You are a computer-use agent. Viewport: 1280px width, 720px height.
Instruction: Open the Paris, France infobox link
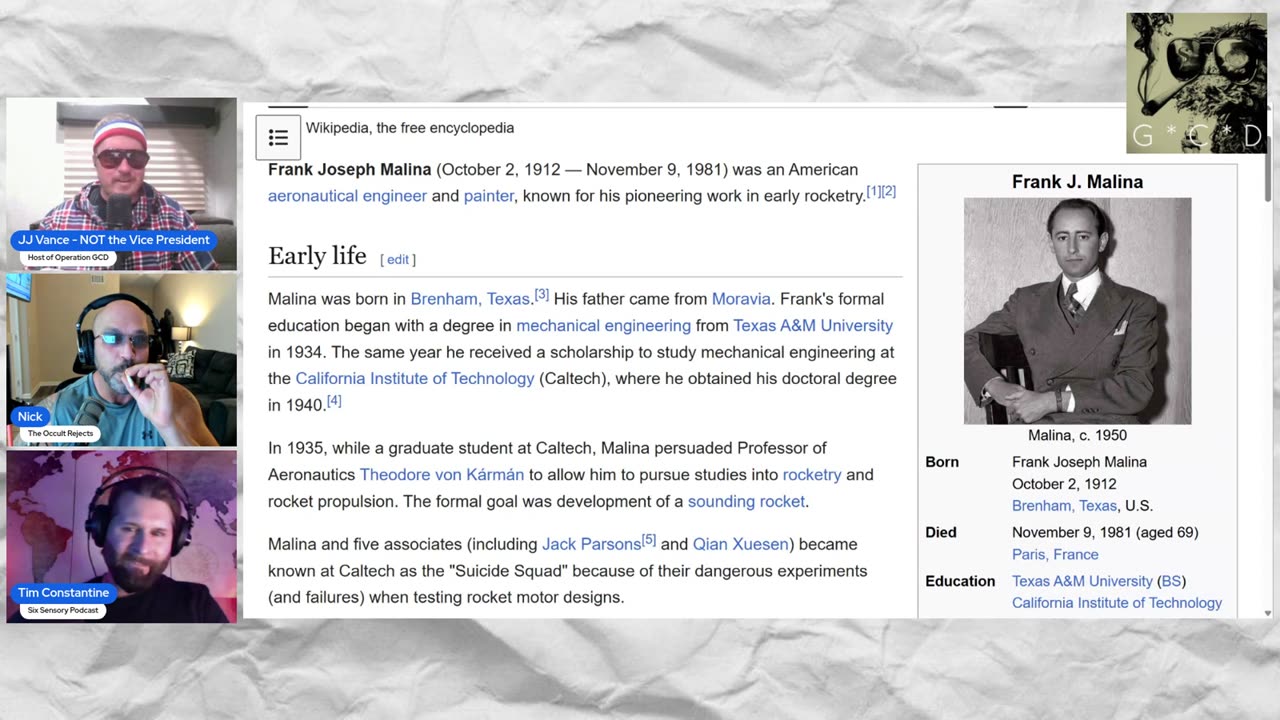pos(1055,555)
